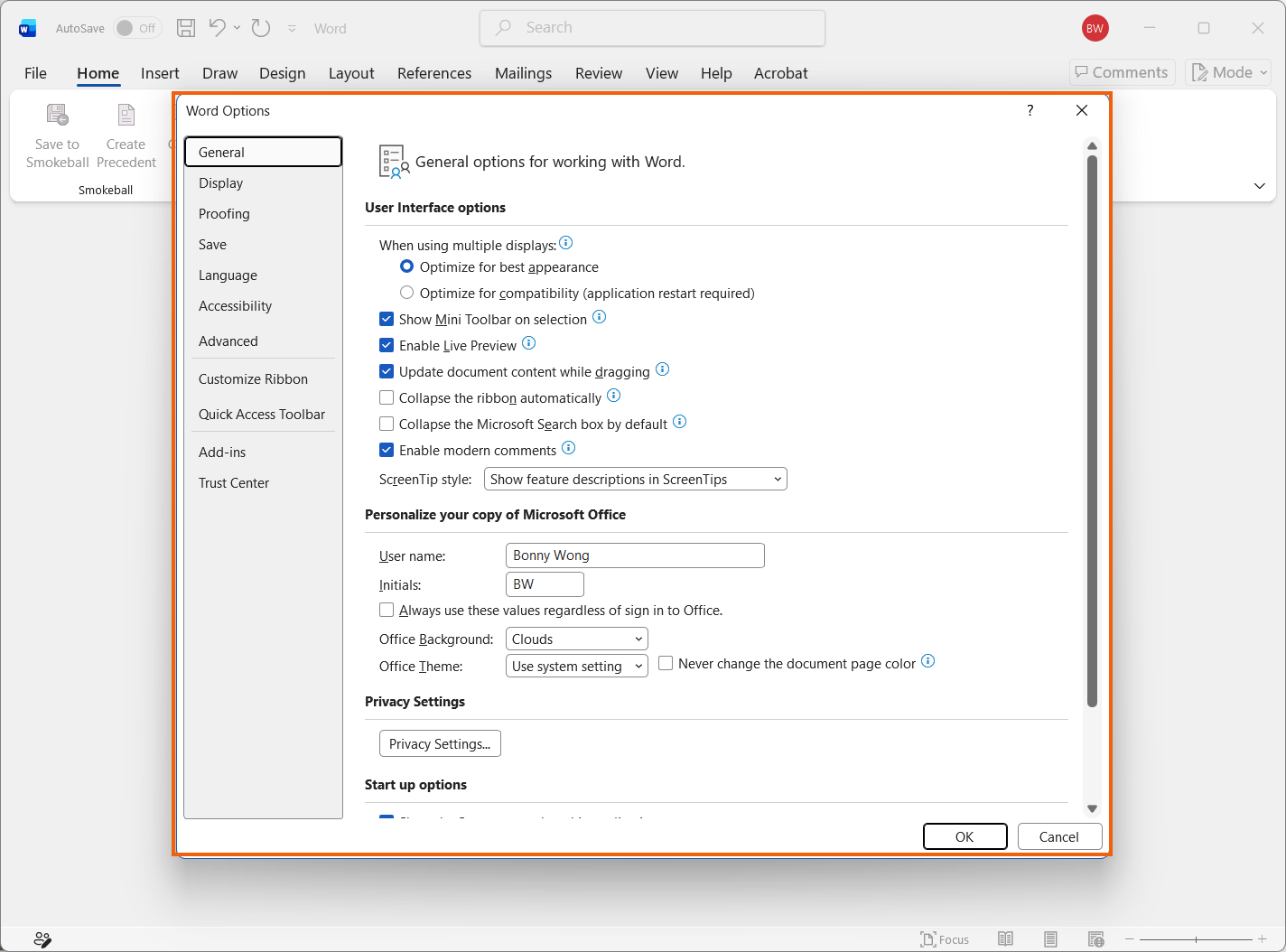This screenshot has height=952, width=1286.
Task: Click the zoom out minus icon
Action: point(1129,940)
